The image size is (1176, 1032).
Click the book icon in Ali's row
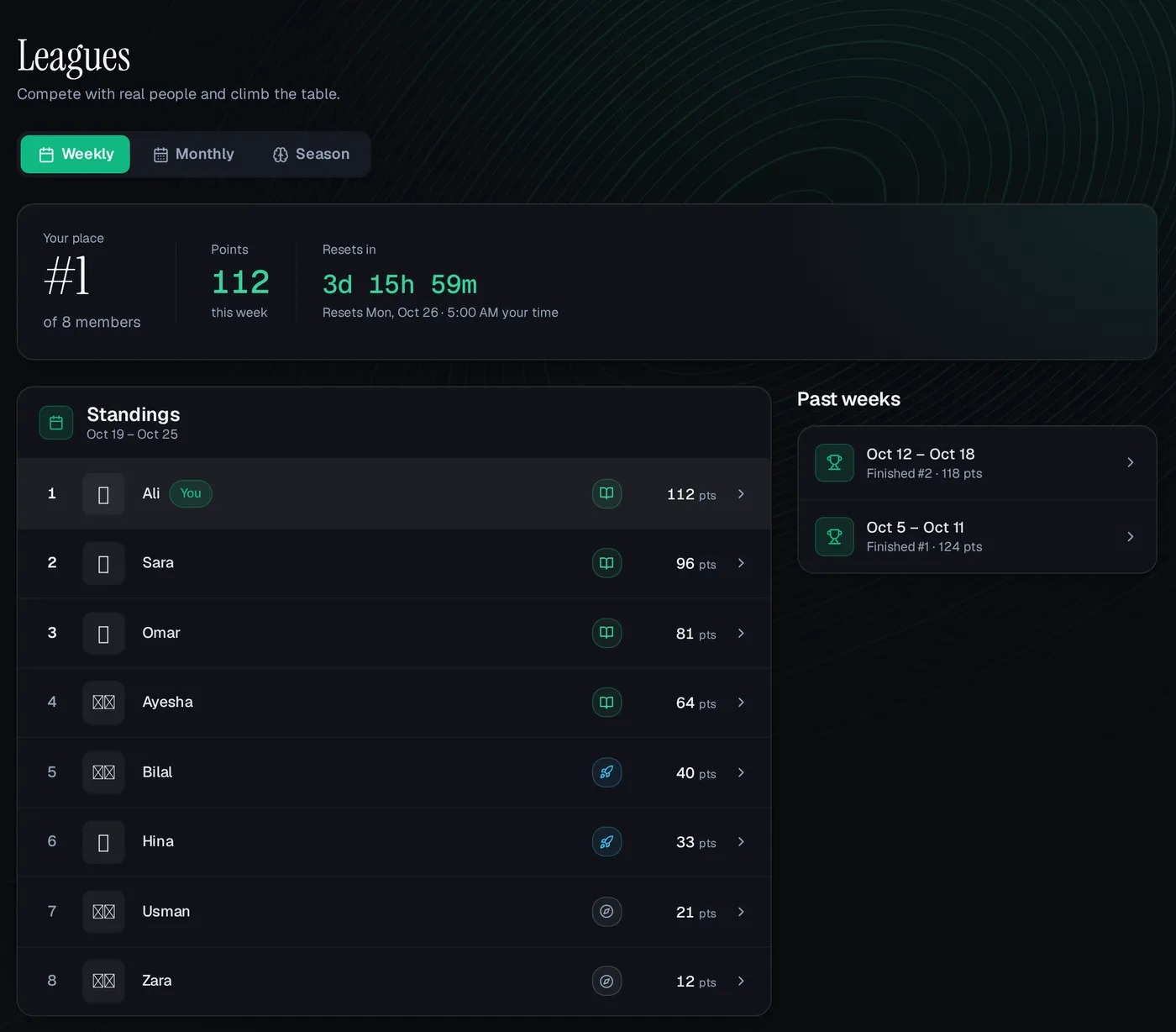(606, 493)
